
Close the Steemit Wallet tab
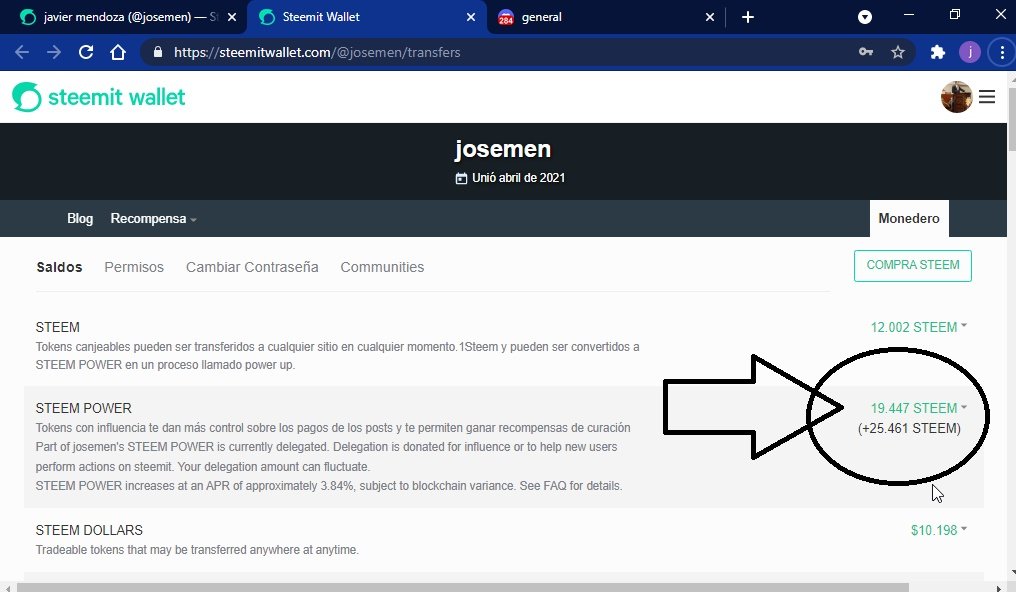click(471, 17)
